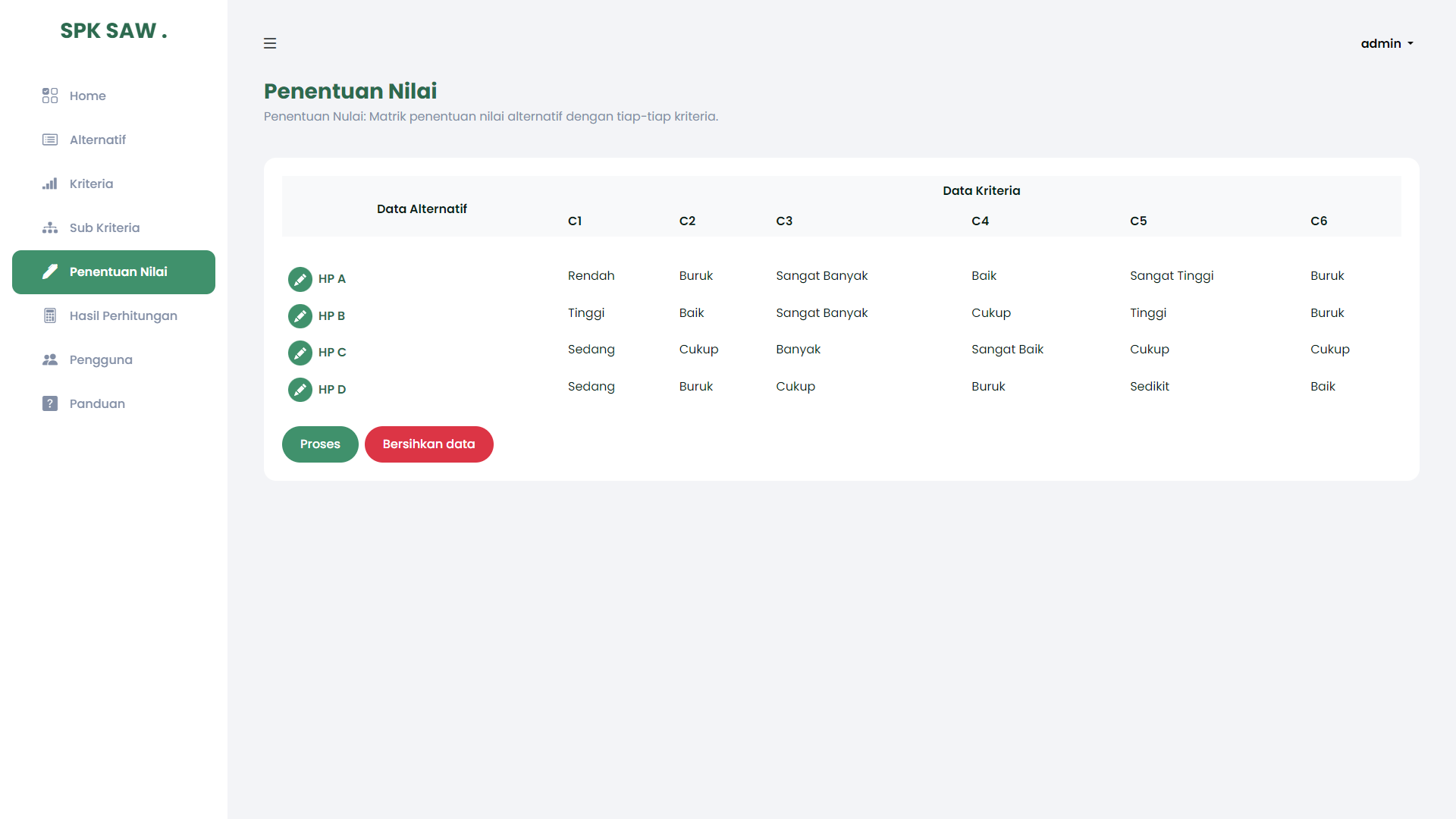The height and width of the screenshot is (819, 1456).
Task: Click HP D's C6 value Baik
Action: pos(1323,386)
